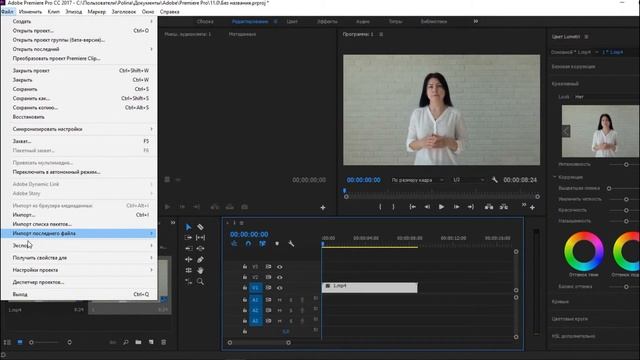640x360 pixels.
Task: Open timeline display settings wrench
Action: 291,244
